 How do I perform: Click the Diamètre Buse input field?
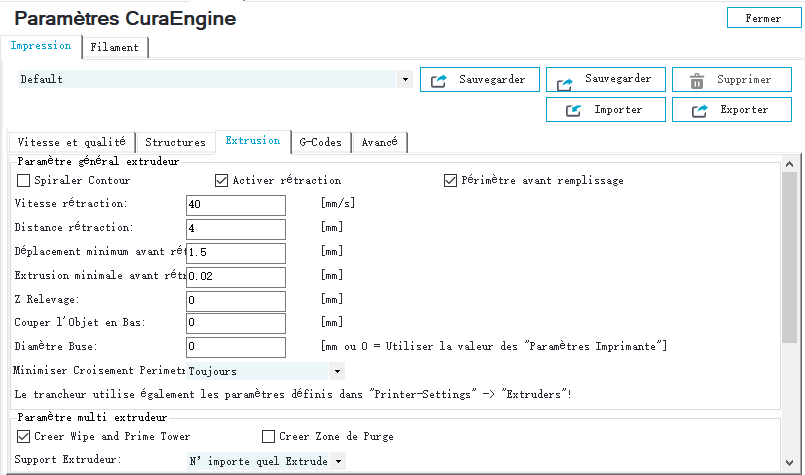(x=236, y=347)
